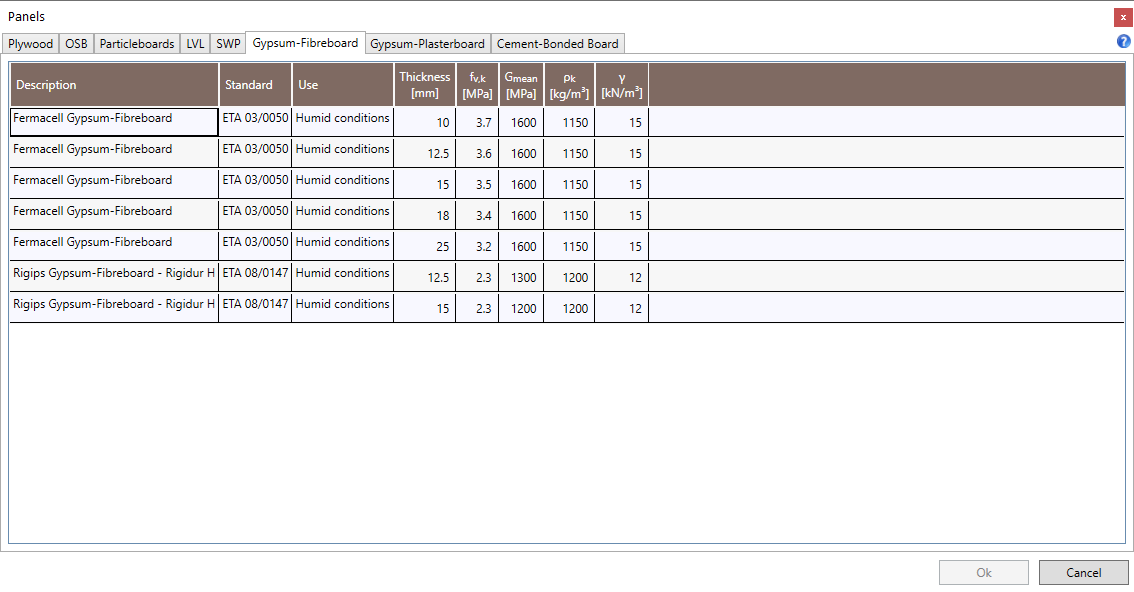Screen dimensions: 1134x592
Task: Open the blue help question mark icon
Action: (1123, 41)
